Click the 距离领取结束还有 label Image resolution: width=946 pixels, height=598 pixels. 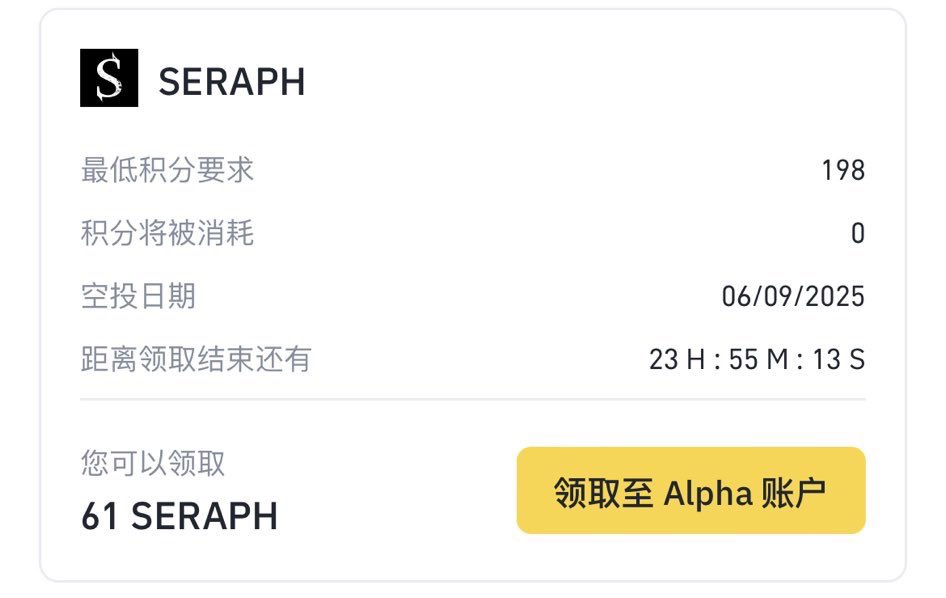[196, 359]
